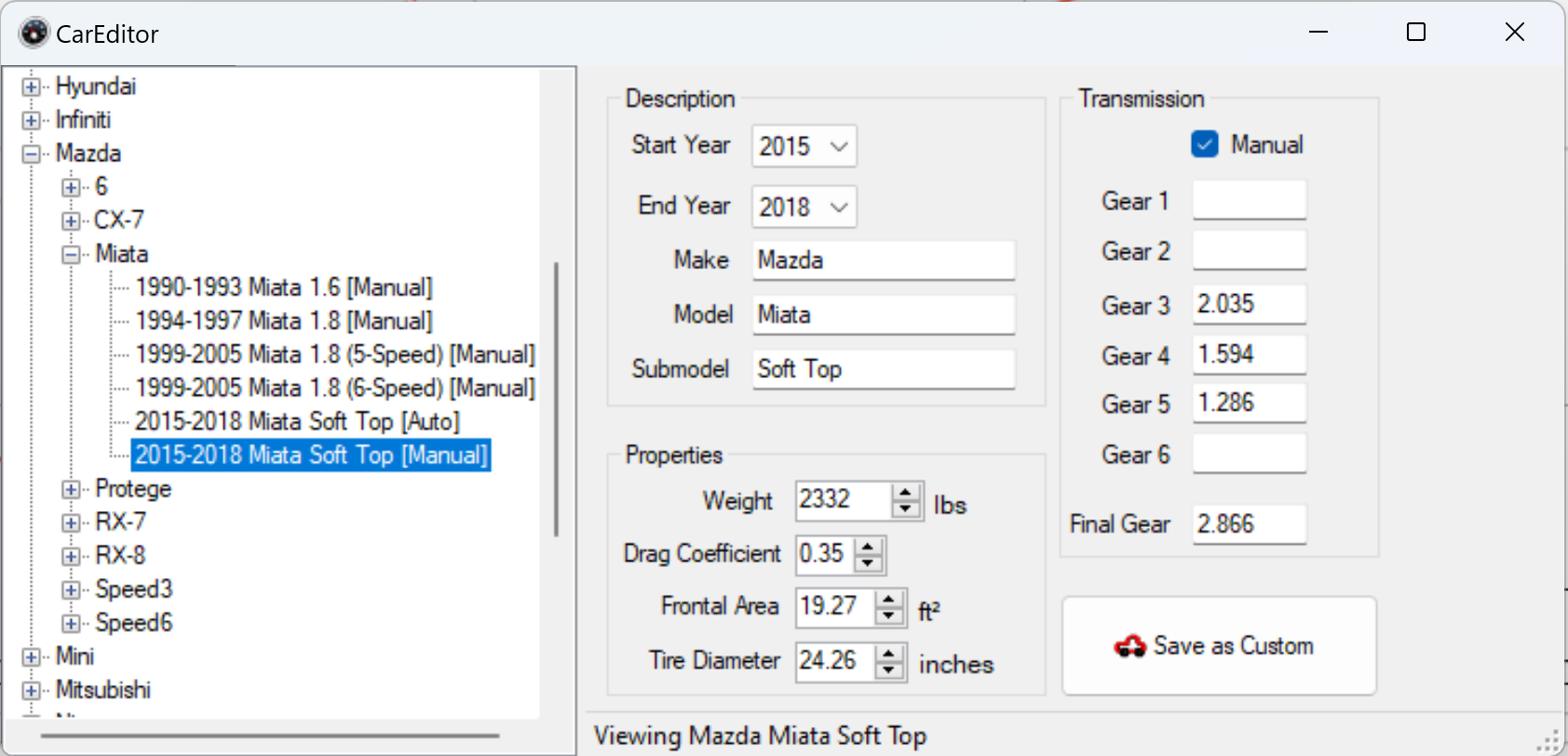Image resolution: width=1568 pixels, height=756 pixels.
Task: Click the Gear 5 ratio field
Action: (x=1250, y=403)
